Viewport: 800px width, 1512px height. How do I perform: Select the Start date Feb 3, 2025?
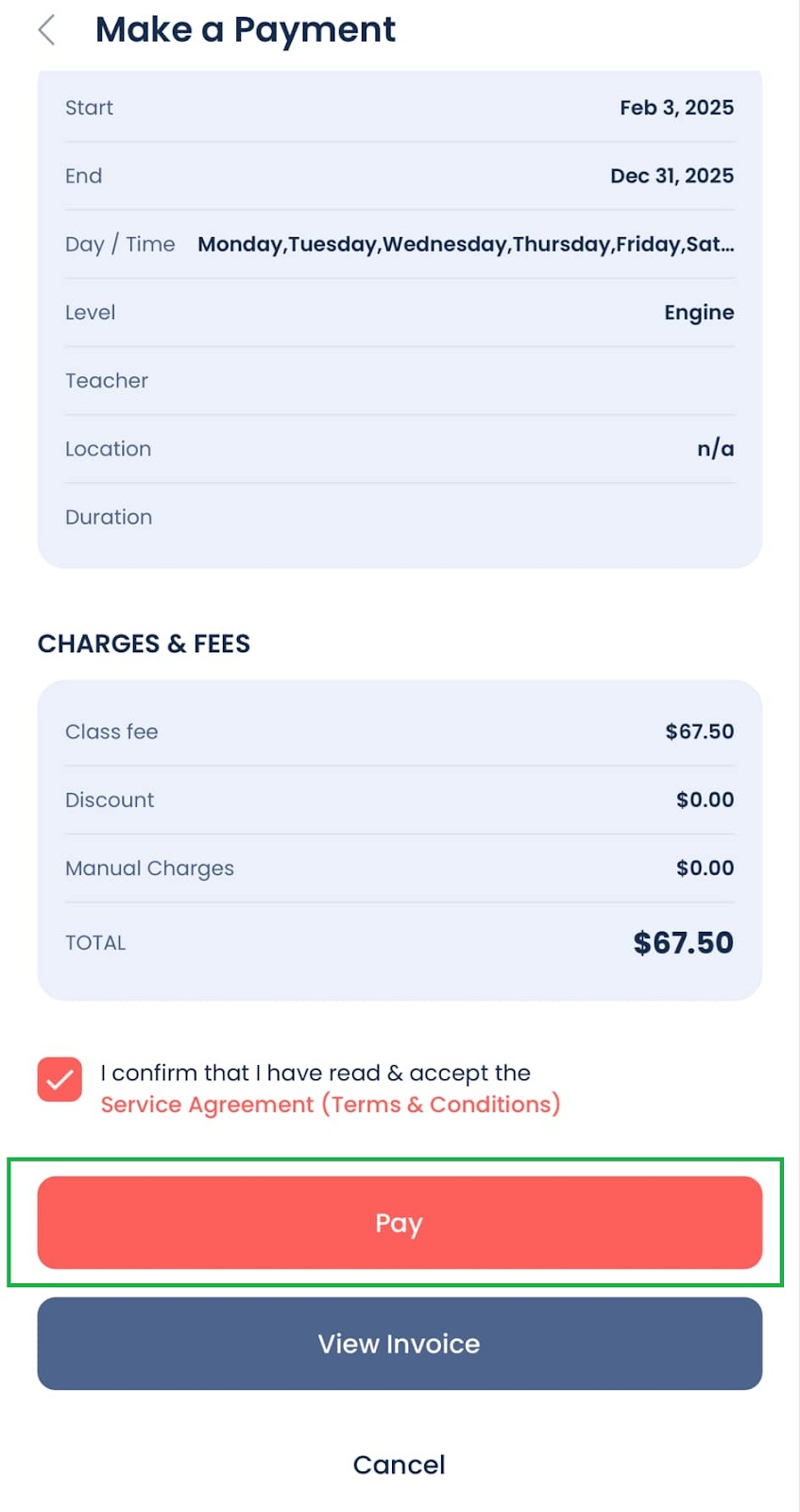click(x=676, y=108)
